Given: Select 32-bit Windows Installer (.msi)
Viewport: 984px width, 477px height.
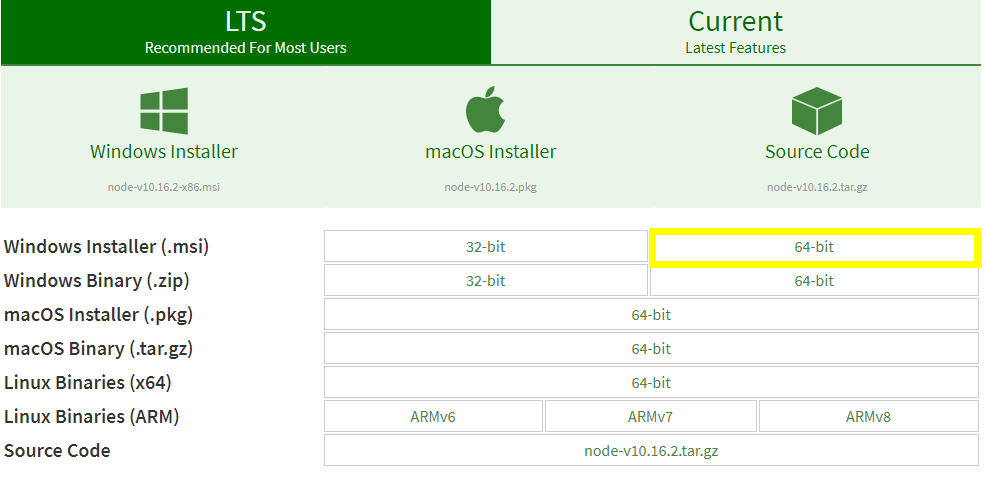Looking at the screenshot, I should tap(486, 247).
